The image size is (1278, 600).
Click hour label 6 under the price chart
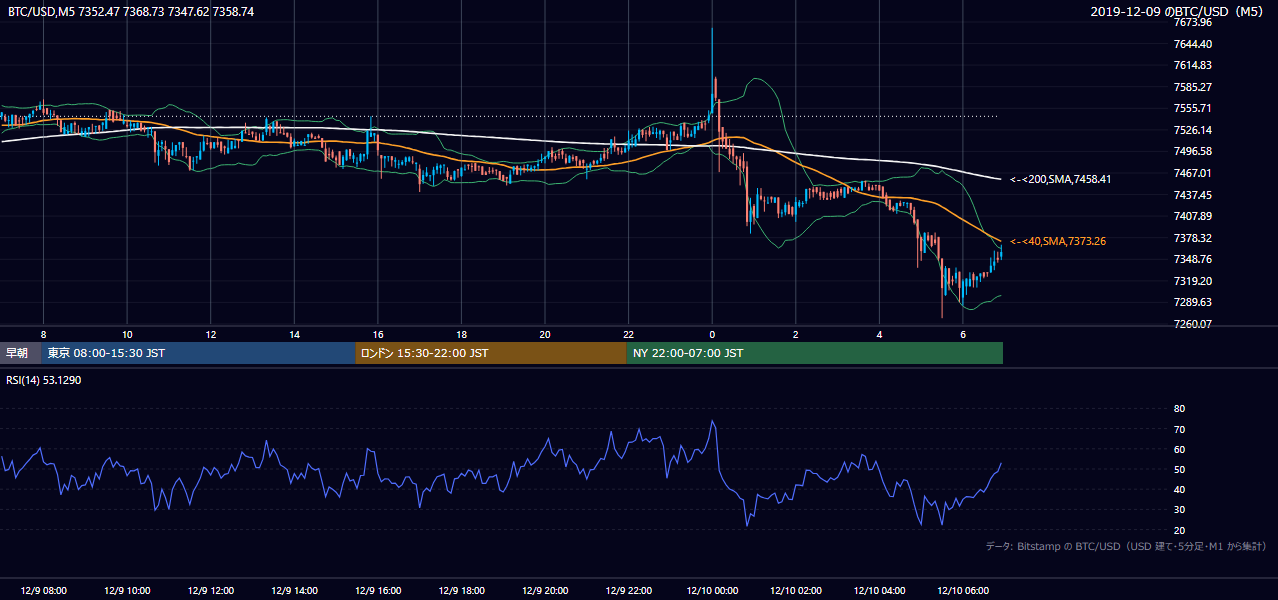[962, 334]
